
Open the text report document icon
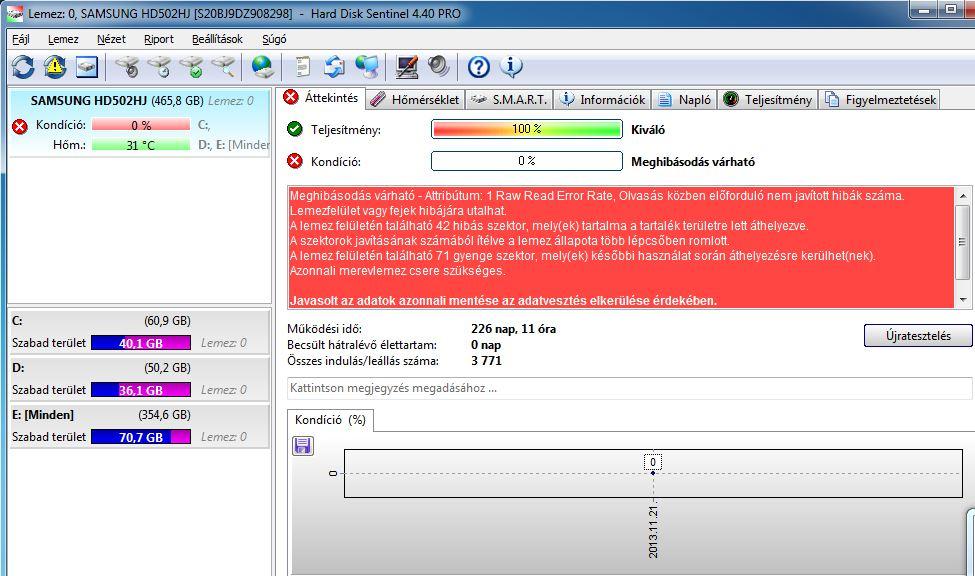303,67
